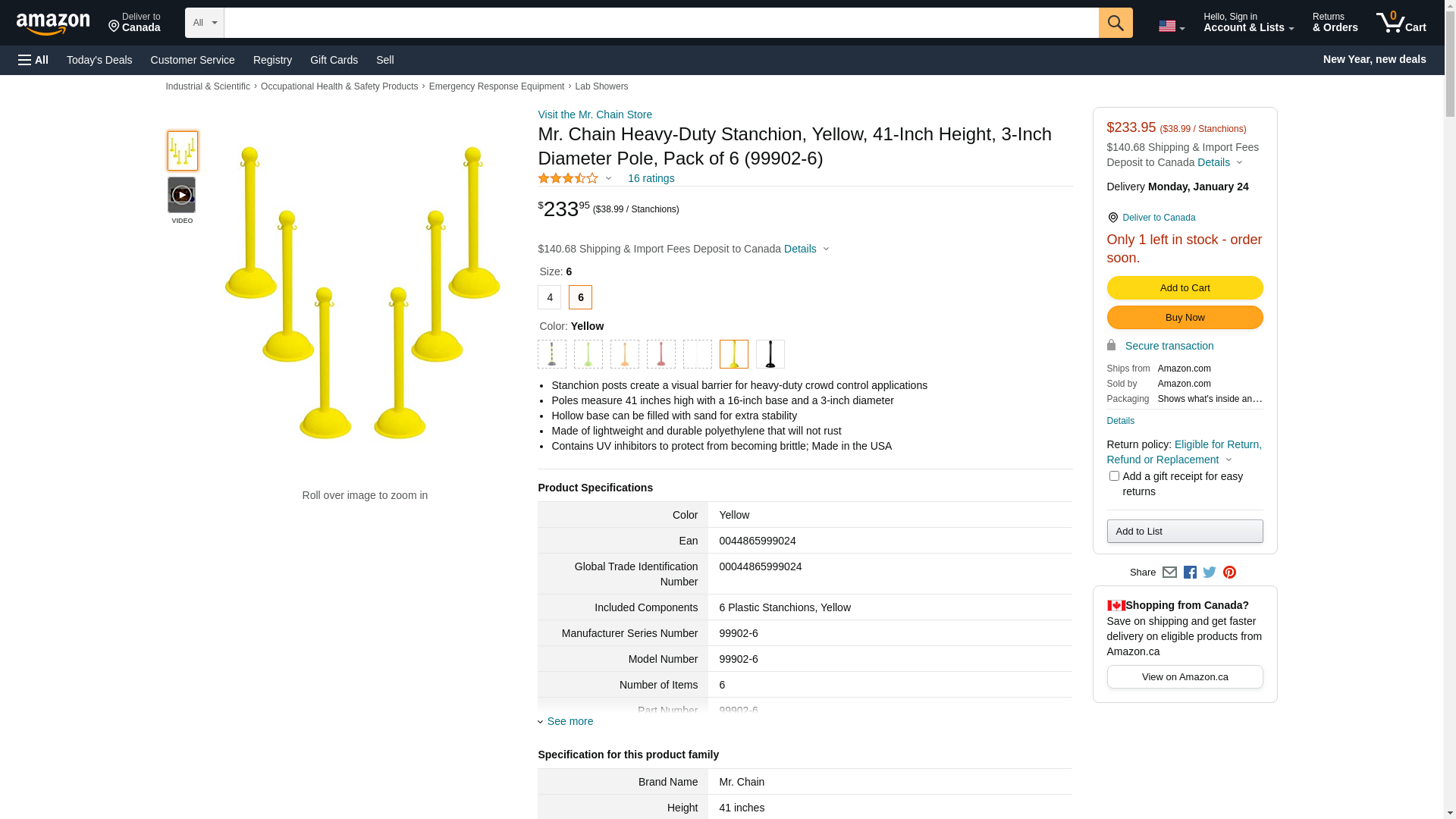Screen dimensions: 1456x819
Task: Expand See more product specifications
Action: click(x=570, y=721)
